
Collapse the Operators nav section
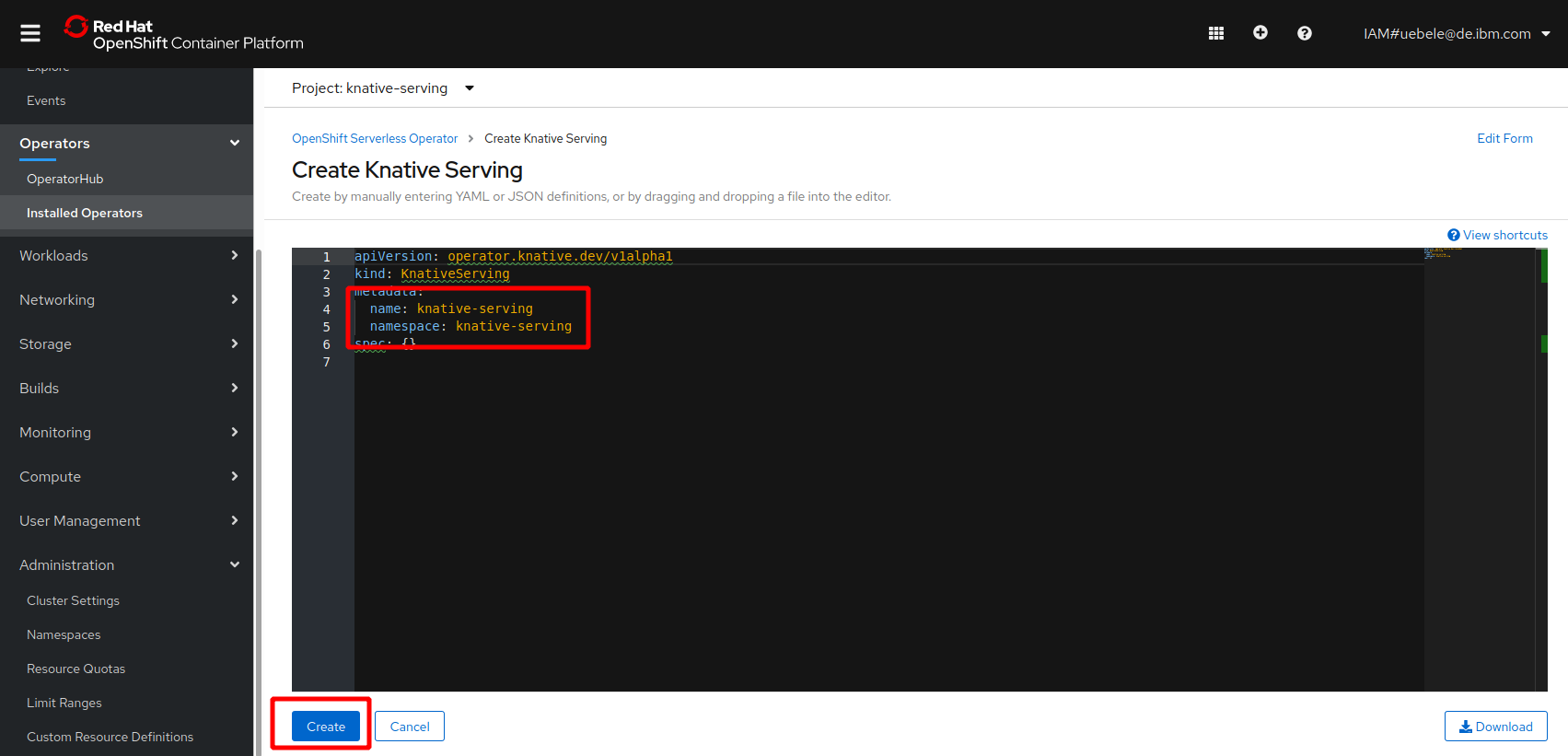click(127, 144)
